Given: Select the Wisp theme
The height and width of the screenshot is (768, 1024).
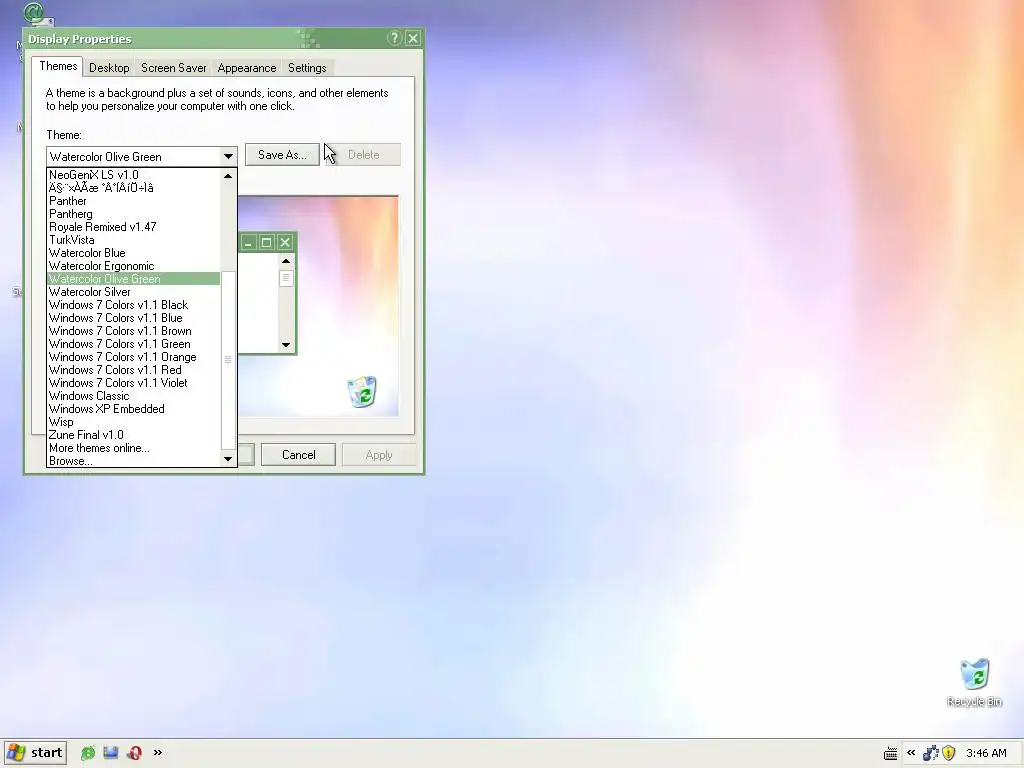Looking at the screenshot, I should [x=134, y=423].
